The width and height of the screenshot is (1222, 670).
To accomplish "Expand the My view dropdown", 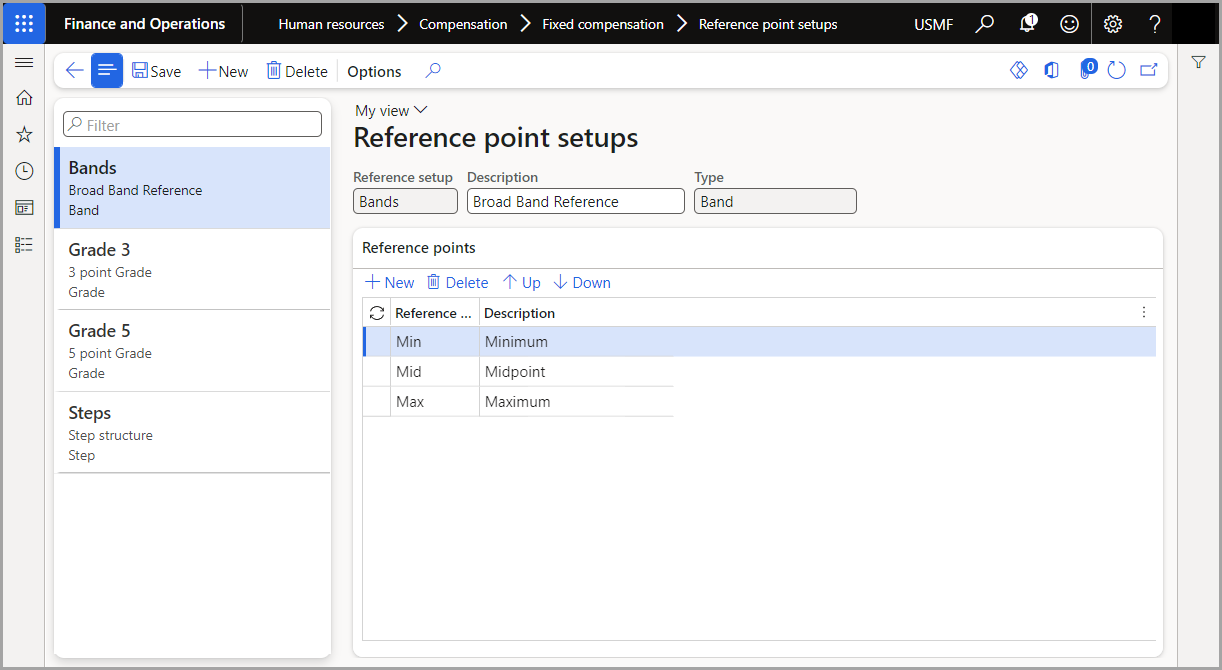I will click(391, 110).
